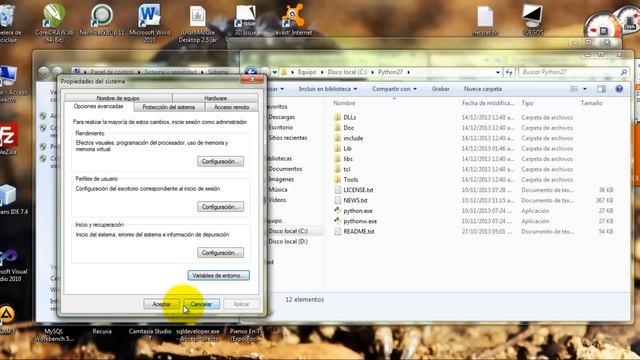Click Explorer refresh address button
This screenshot has height=360, width=640.
[509, 72]
